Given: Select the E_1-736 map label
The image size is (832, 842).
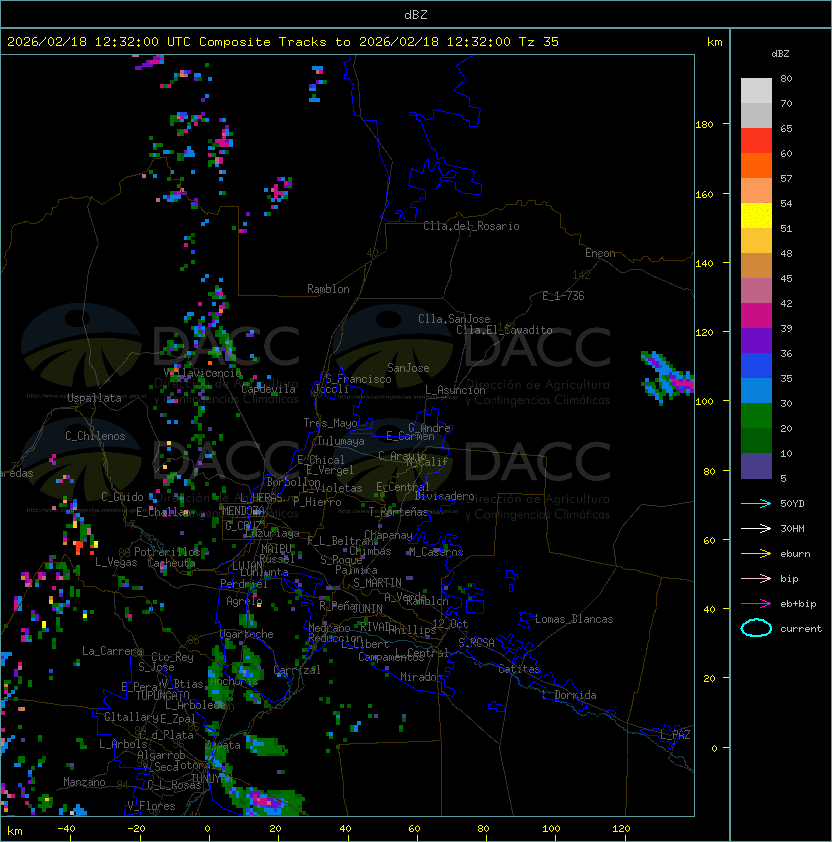Looking at the screenshot, I should (x=563, y=296).
